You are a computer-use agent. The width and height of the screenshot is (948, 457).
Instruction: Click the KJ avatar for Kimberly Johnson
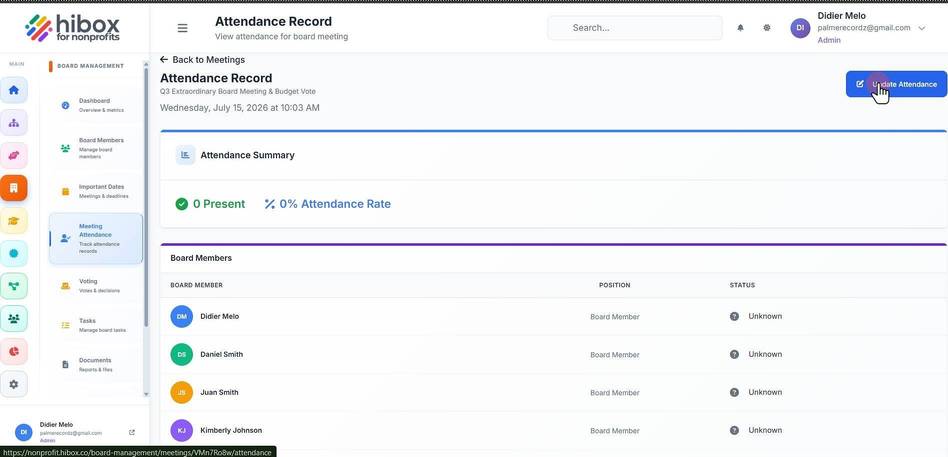click(181, 430)
